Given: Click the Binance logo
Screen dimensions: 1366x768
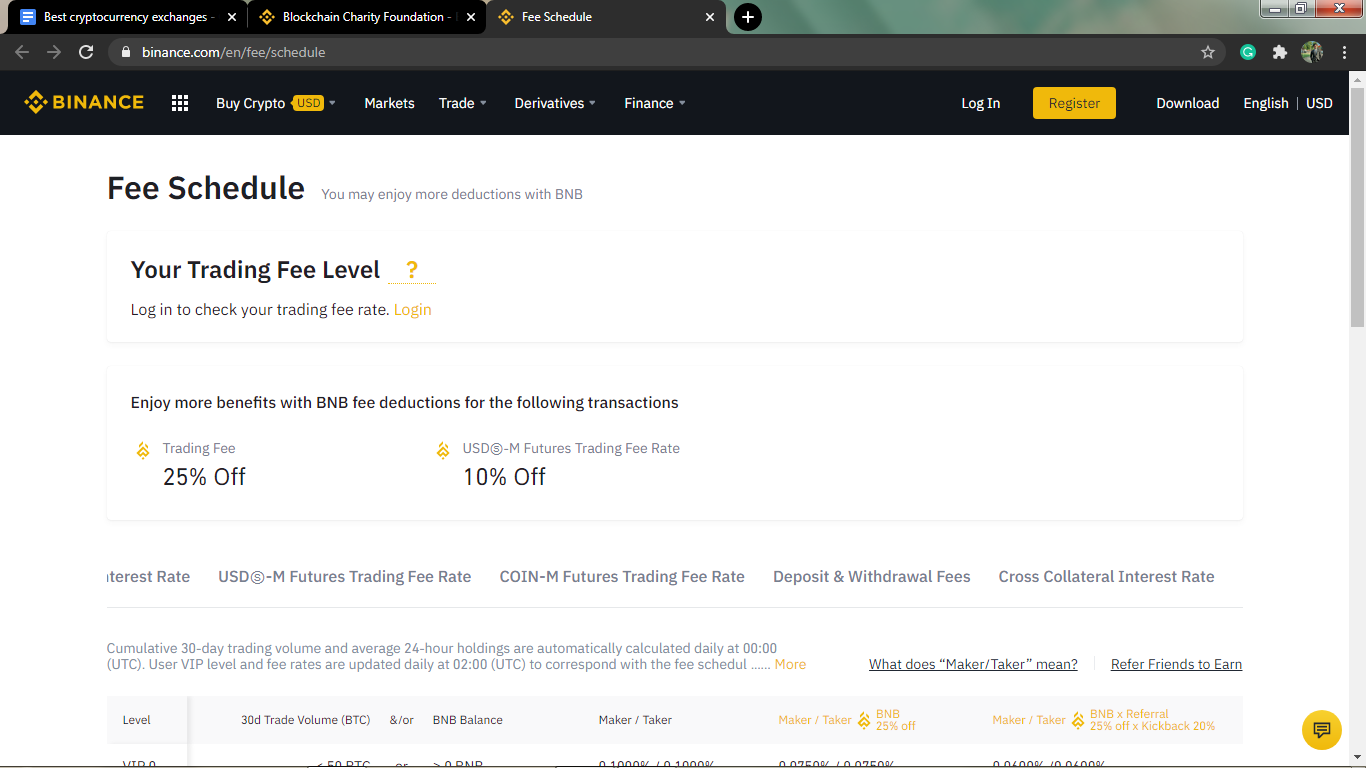Looking at the screenshot, I should (84, 102).
